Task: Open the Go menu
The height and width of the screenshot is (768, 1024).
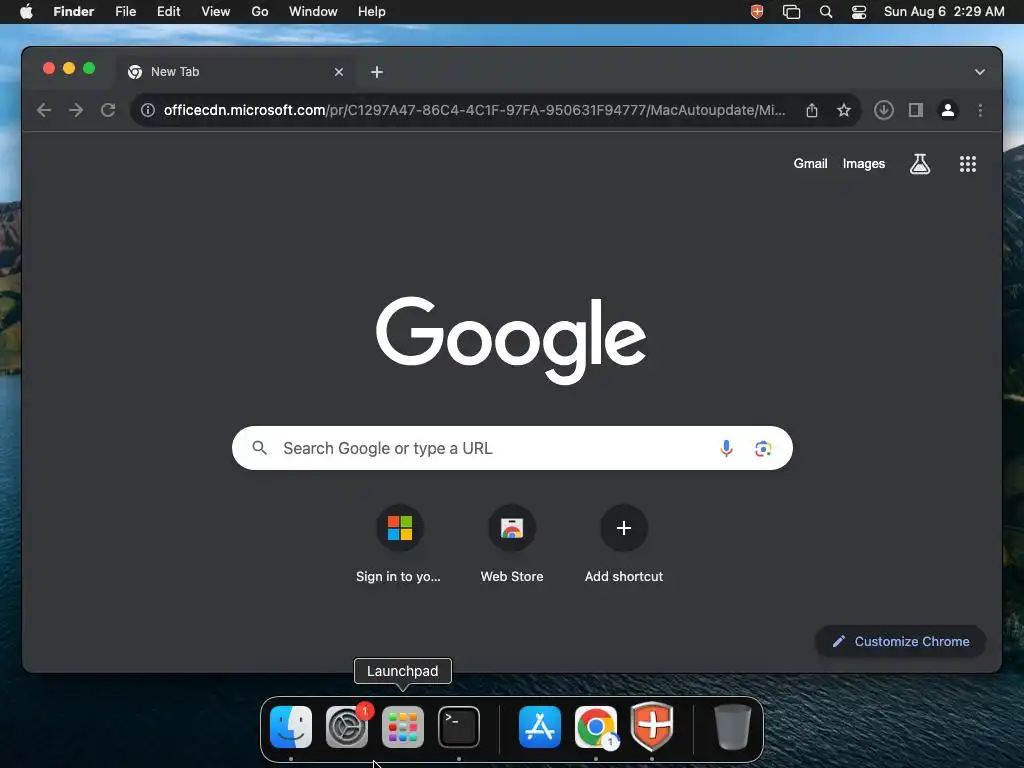Action: 259,12
